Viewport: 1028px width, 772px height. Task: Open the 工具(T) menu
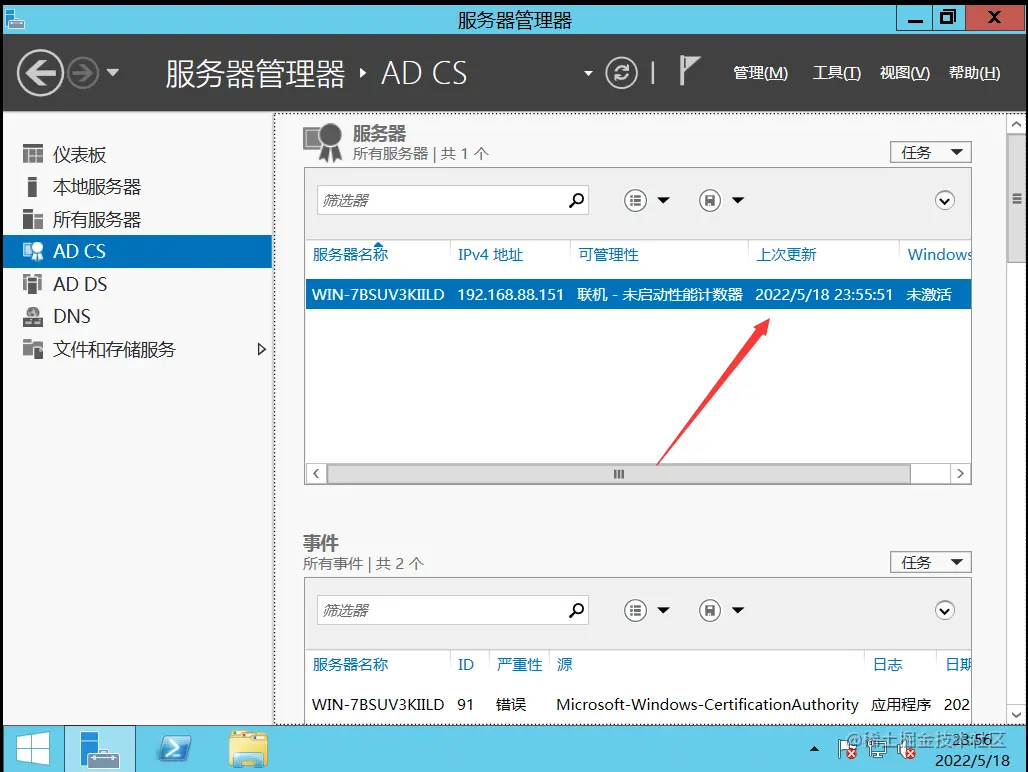pyautogui.click(x=837, y=73)
